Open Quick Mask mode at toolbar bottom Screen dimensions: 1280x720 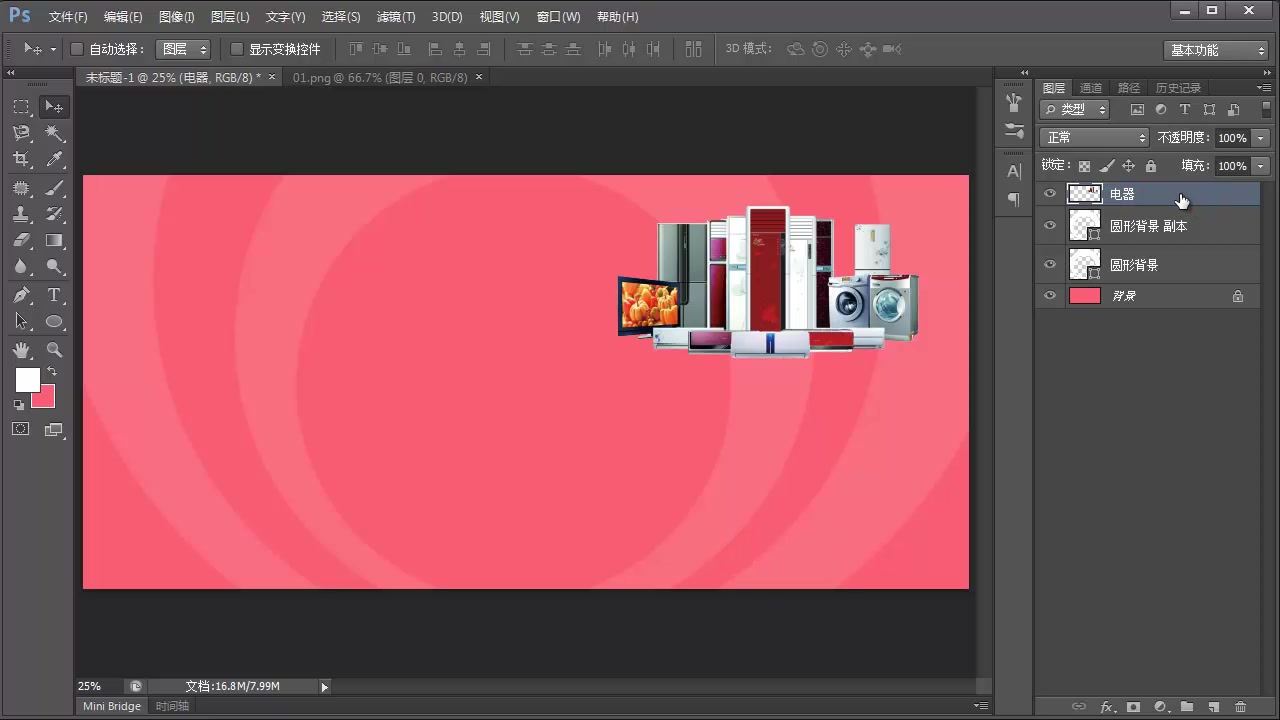[x=20, y=428]
